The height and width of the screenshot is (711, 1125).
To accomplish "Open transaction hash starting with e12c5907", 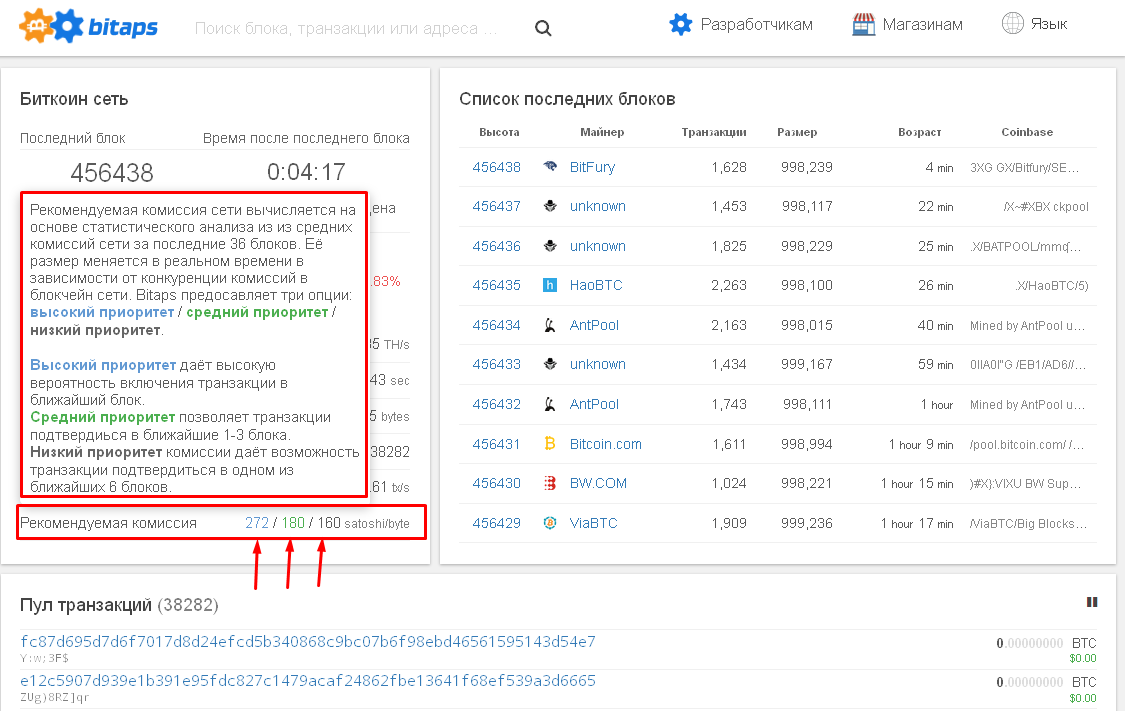I will [307, 681].
